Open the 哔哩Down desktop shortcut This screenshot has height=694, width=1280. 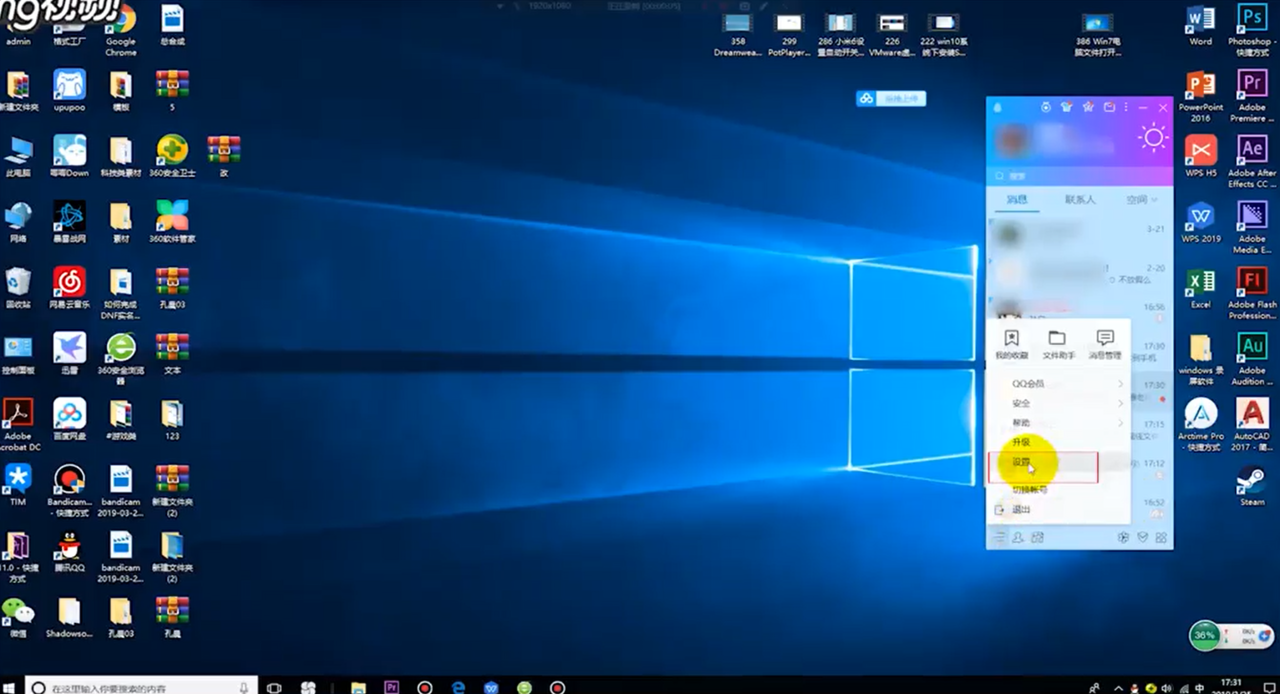[69, 156]
